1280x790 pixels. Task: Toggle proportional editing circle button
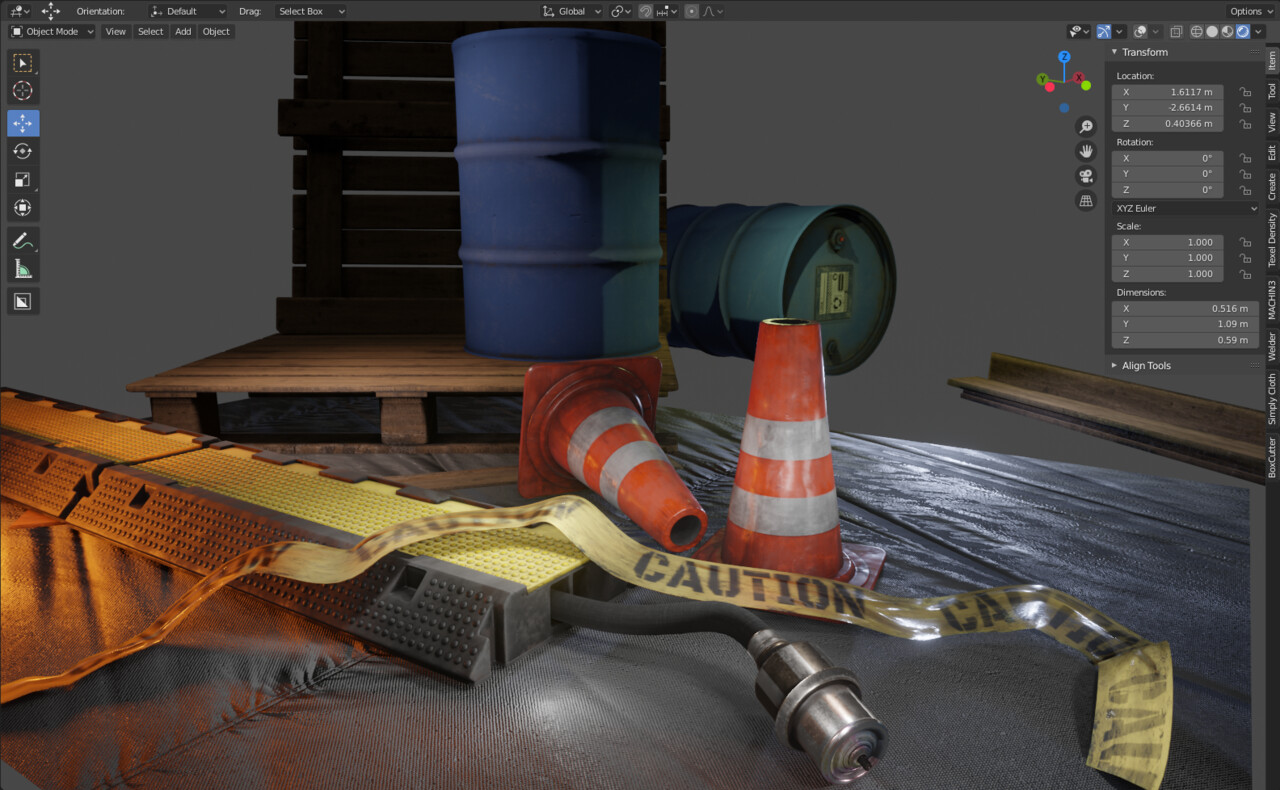coord(692,11)
